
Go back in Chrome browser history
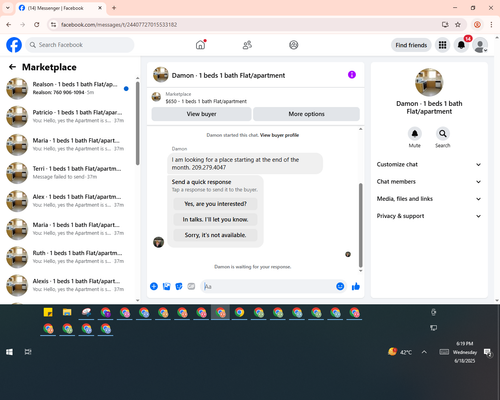pyautogui.click(x=9, y=25)
